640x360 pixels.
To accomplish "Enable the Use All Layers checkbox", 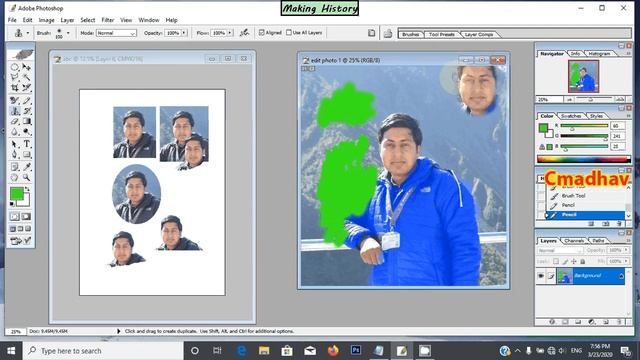I will 289,32.
